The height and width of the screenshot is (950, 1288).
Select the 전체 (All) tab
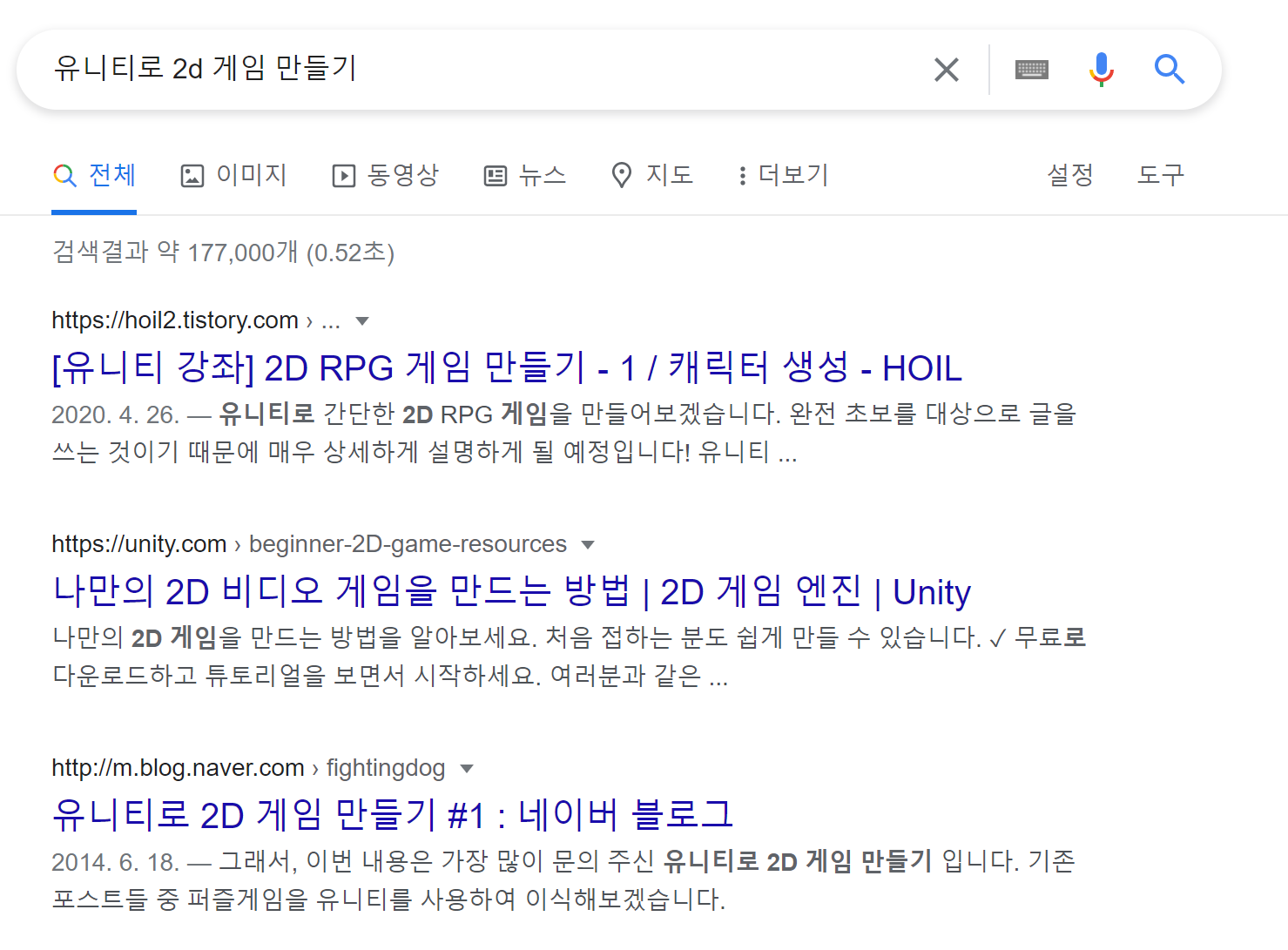pos(94,175)
